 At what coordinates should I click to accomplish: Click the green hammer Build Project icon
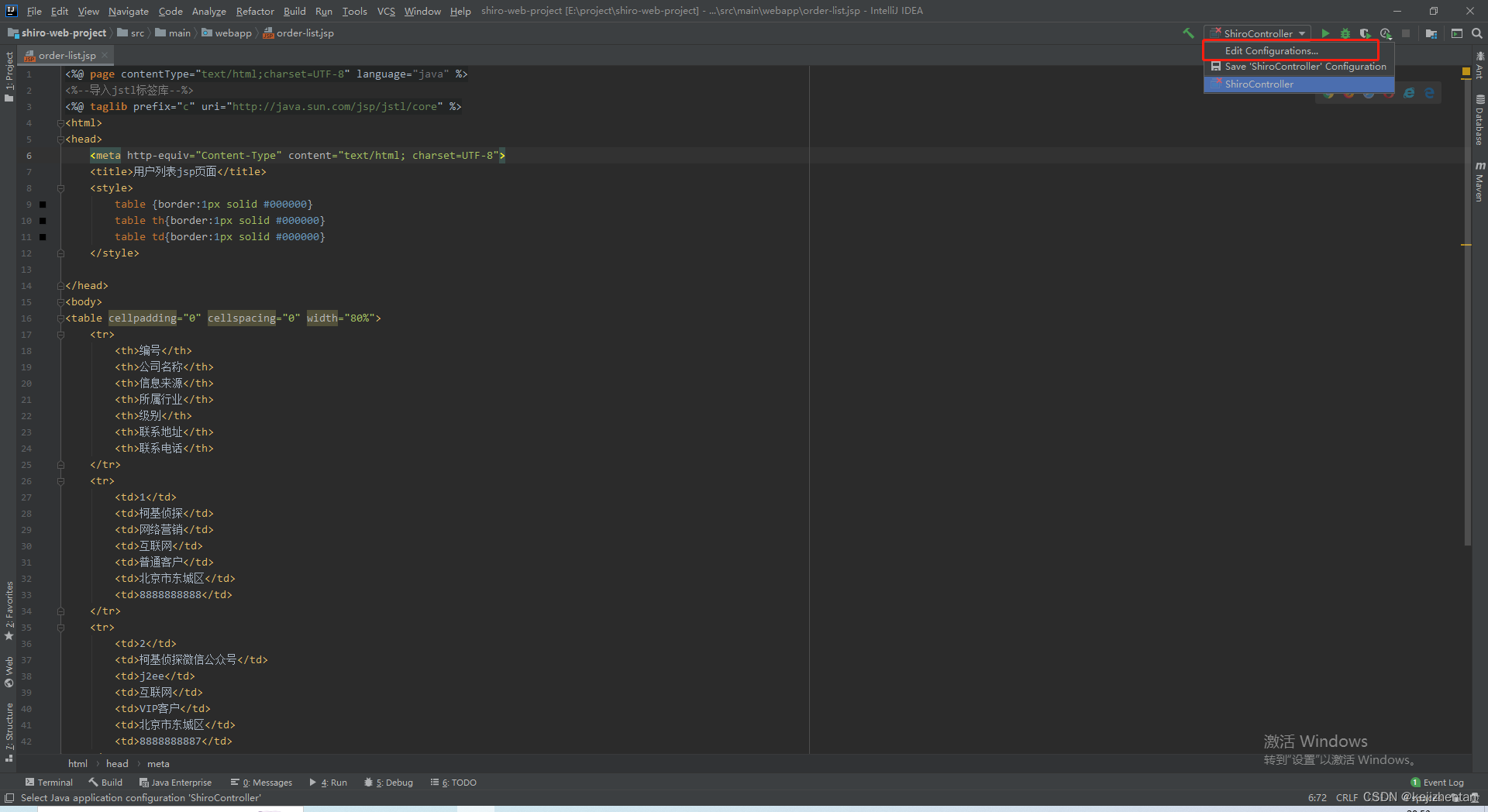pyautogui.click(x=1188, y=33)
